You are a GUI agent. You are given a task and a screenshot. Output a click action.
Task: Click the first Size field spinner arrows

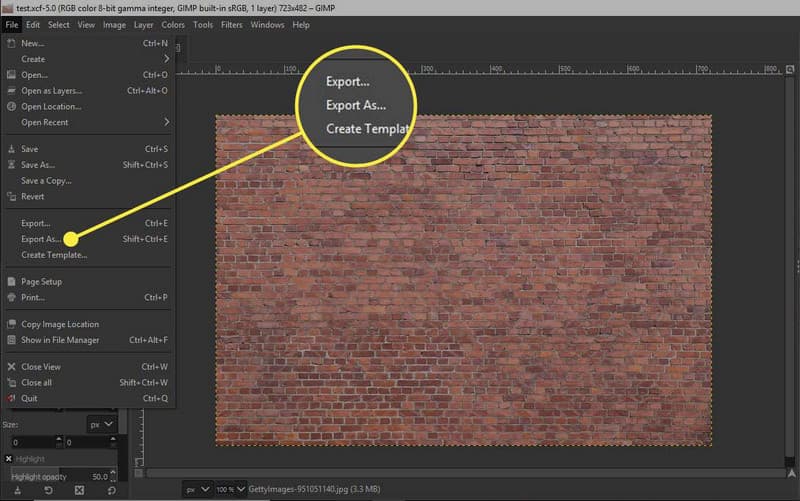click(59, 442)
